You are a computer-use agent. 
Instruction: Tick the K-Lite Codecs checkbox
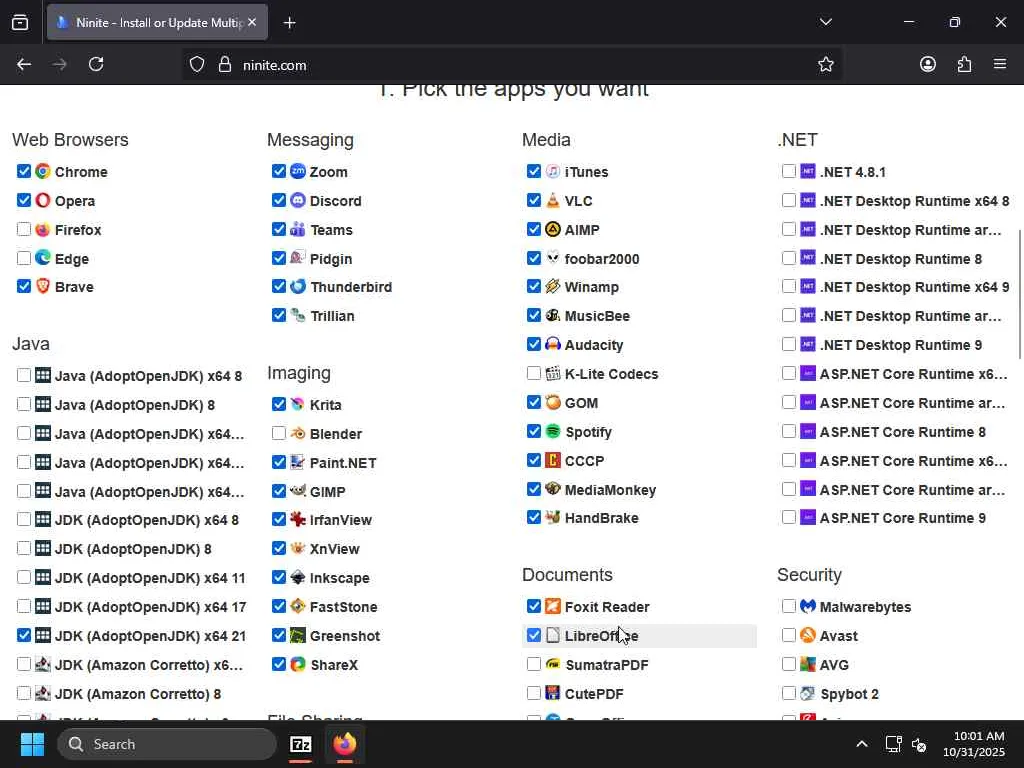click(534, 373)
